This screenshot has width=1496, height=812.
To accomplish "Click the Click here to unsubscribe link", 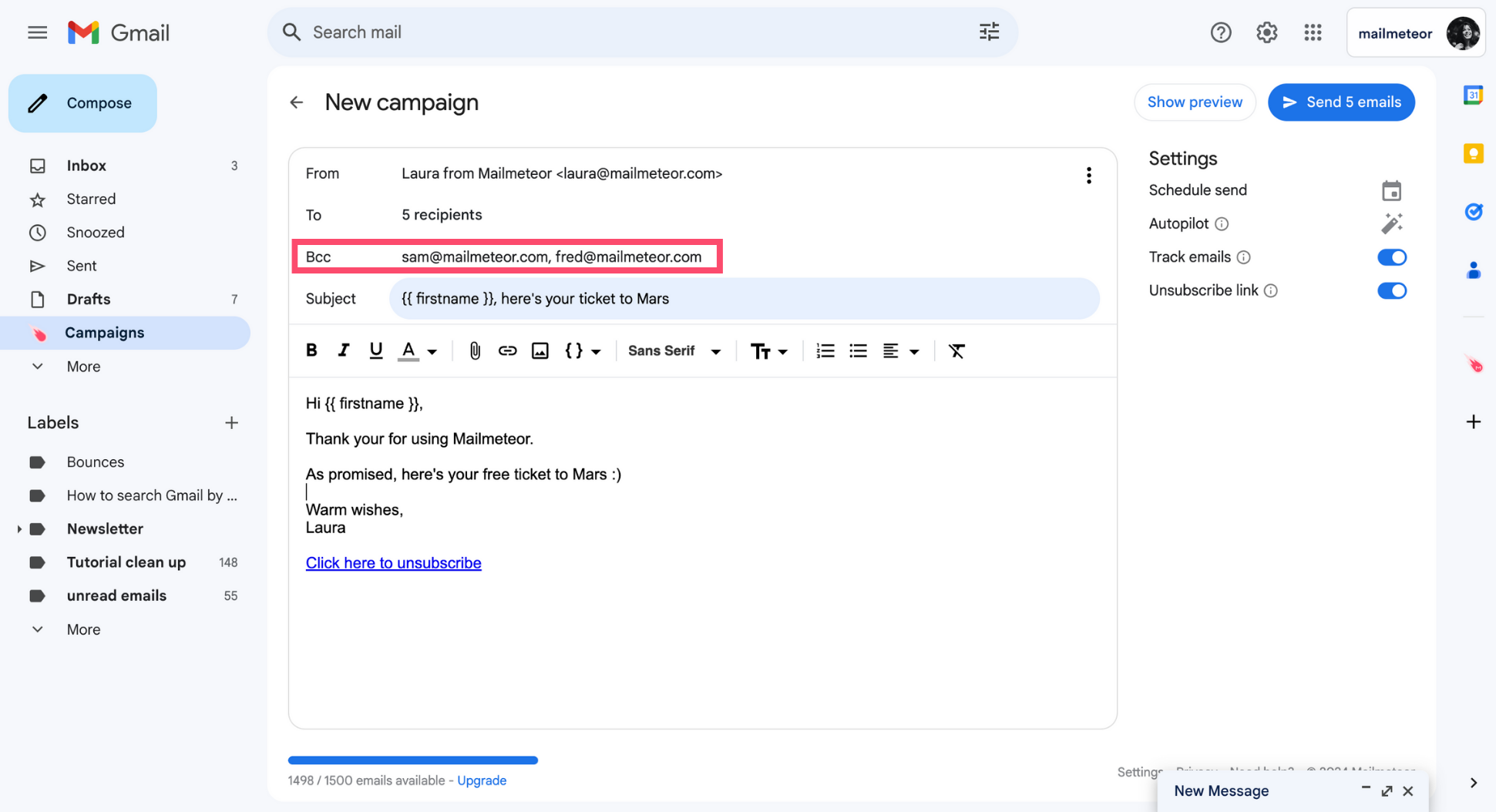I will click(x=393, y=563).
